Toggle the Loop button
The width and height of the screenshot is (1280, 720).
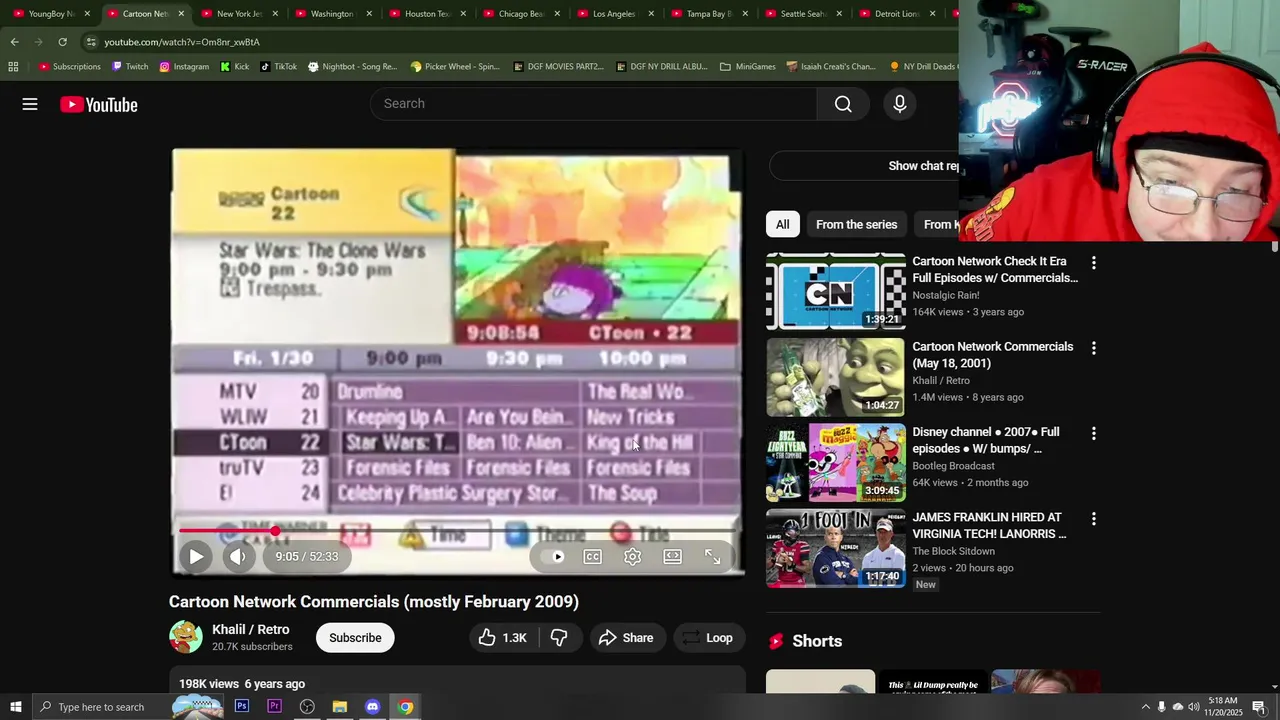[x=708, y=638]
